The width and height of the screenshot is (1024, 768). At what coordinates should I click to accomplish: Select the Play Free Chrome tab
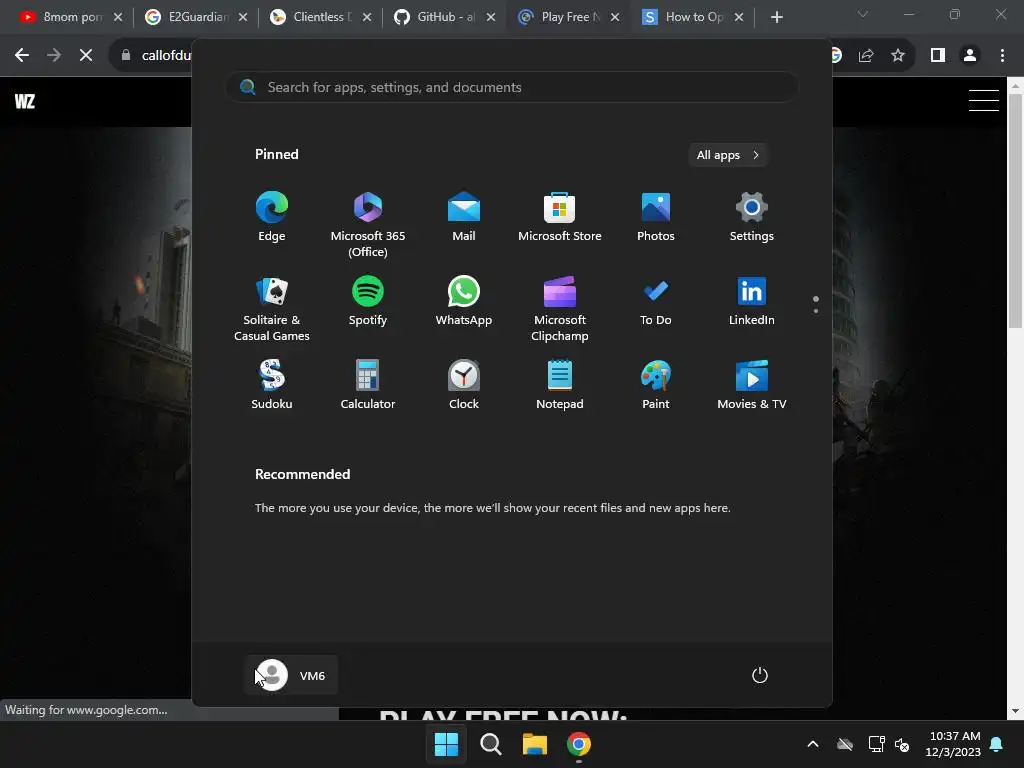coord(568,17)
